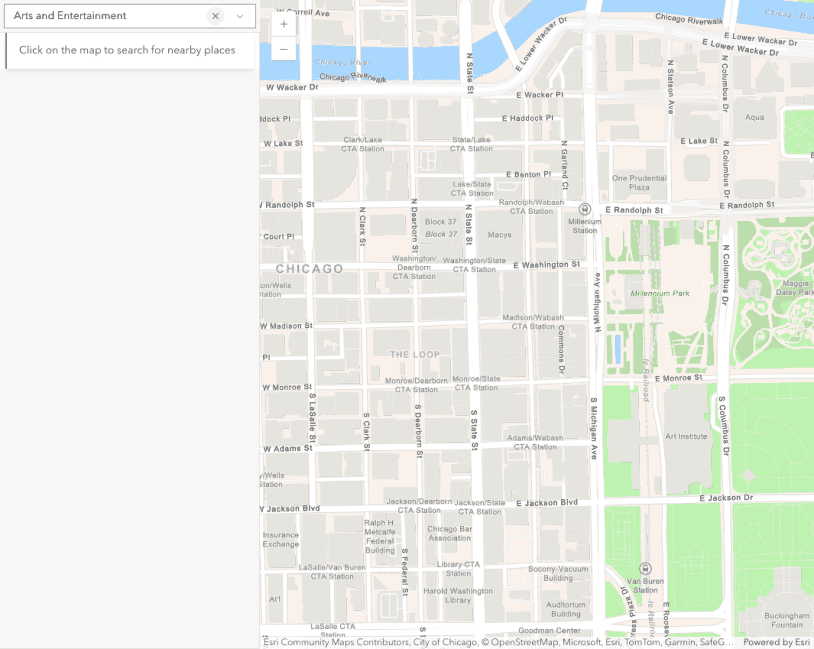Click the Clark/Lake CTA Station label
The width and height of the screenshot is (814, 649).
363,144
